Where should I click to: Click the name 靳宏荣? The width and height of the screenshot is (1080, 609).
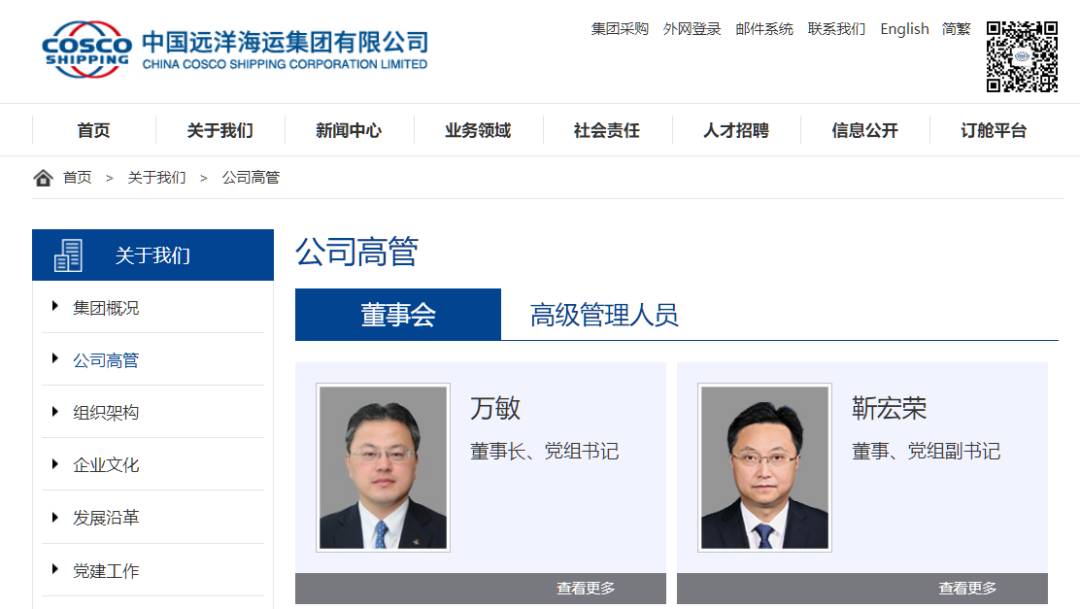pos(889,409)
